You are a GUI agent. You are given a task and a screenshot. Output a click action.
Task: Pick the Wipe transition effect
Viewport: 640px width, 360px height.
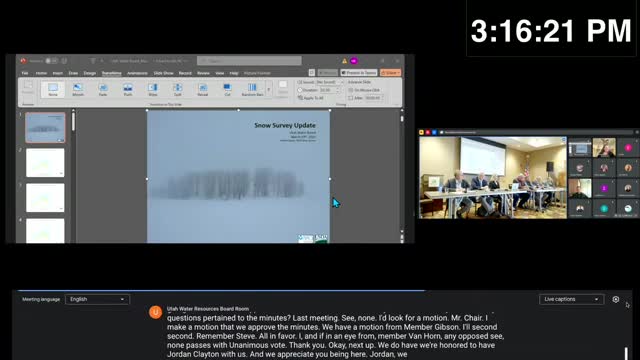click(x=153, y=89)
